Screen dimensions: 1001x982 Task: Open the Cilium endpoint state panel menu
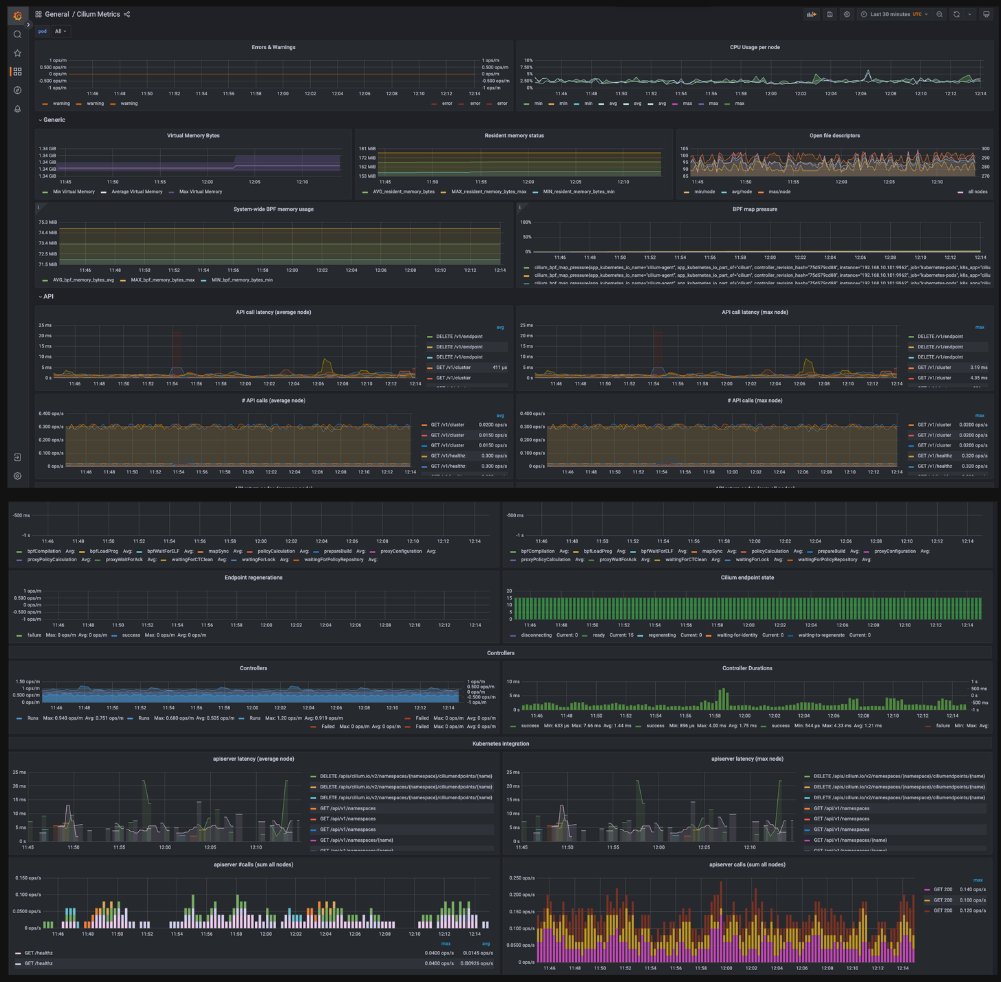pos(747,578)
